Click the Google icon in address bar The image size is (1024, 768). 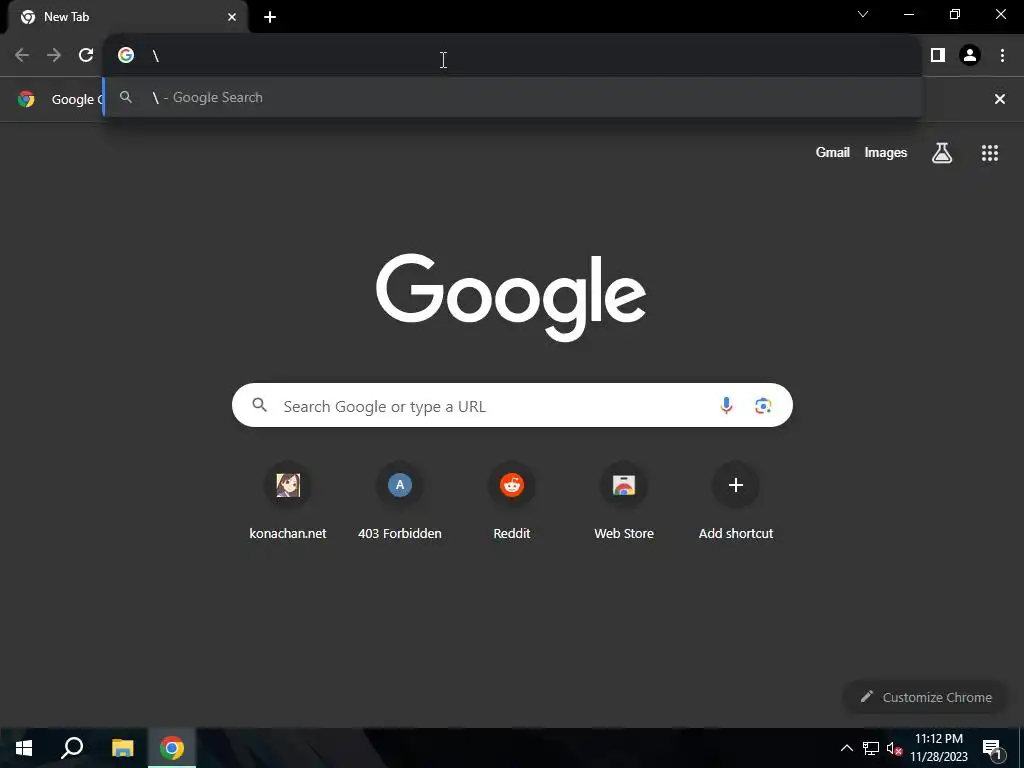[x=126, y=56]
